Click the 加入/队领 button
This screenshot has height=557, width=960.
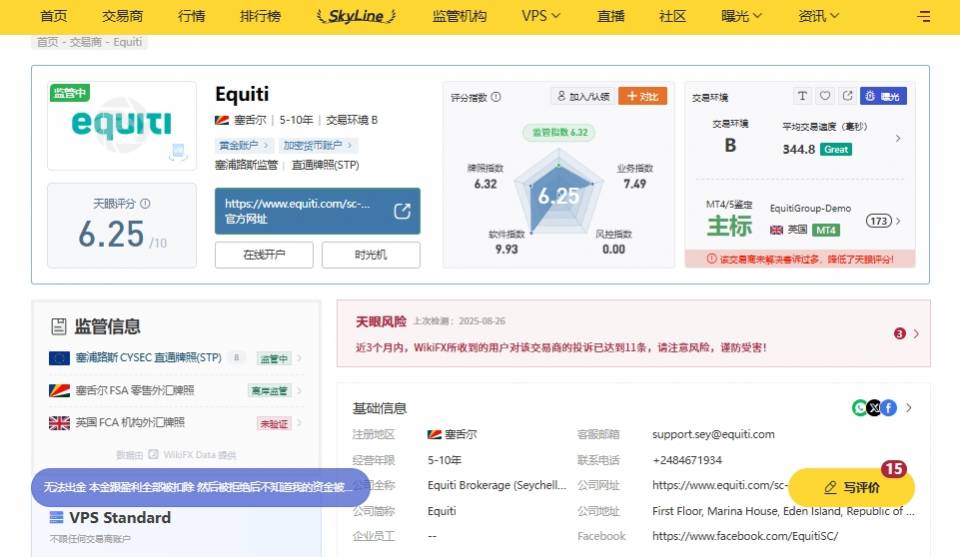(x=583, y=96)
